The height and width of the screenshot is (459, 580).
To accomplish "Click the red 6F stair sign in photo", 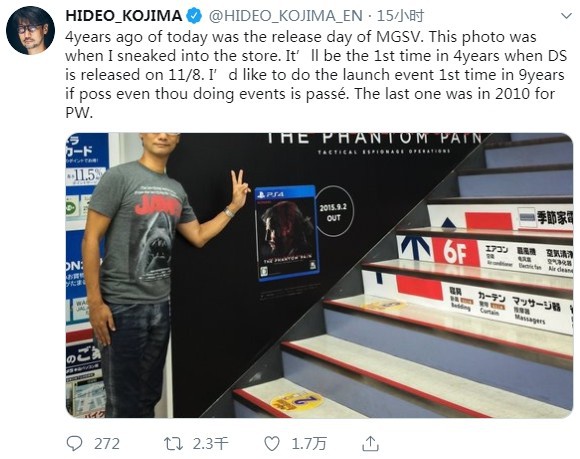I will coord(455,253).
